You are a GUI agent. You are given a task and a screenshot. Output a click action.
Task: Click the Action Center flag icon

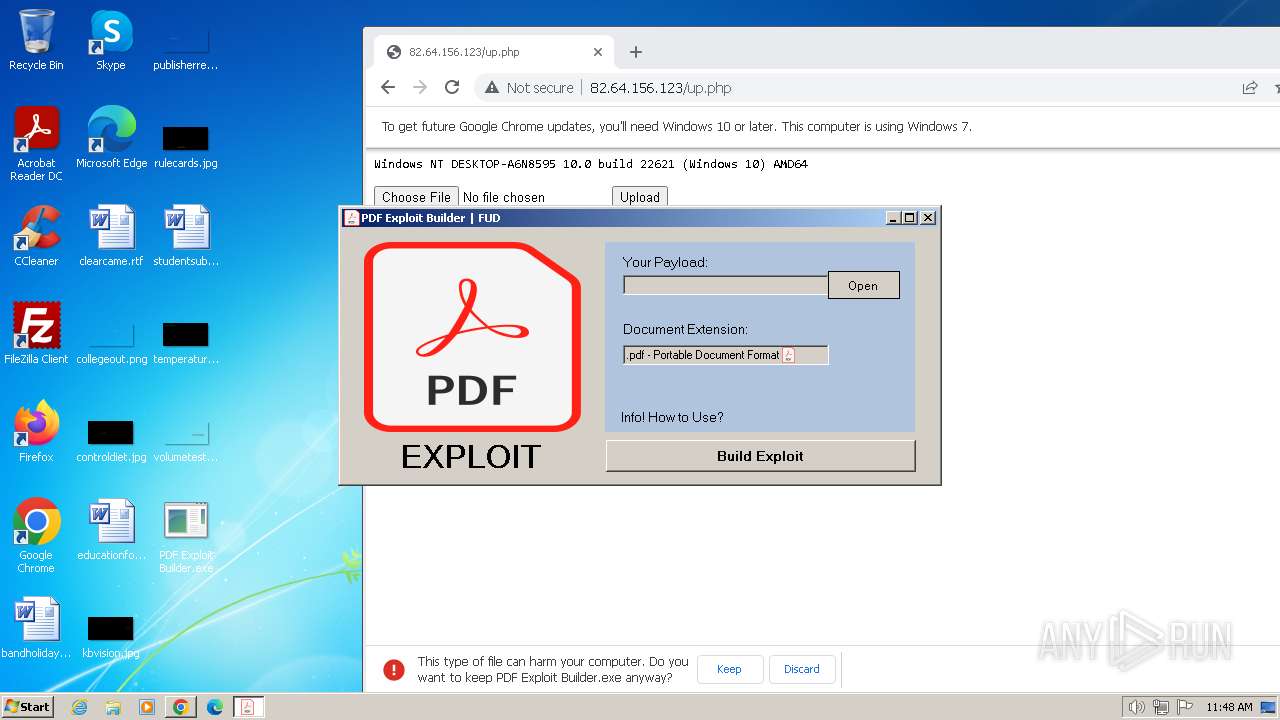coord(1185,707)
